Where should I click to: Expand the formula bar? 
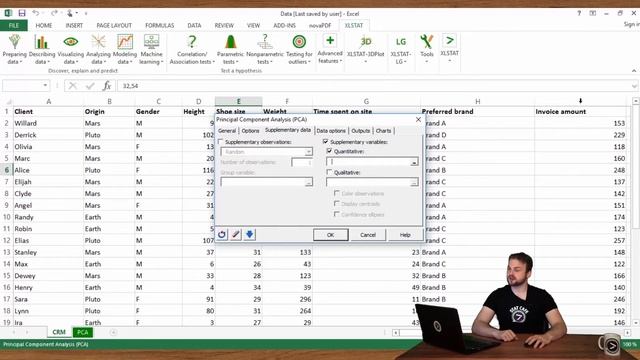634,86
